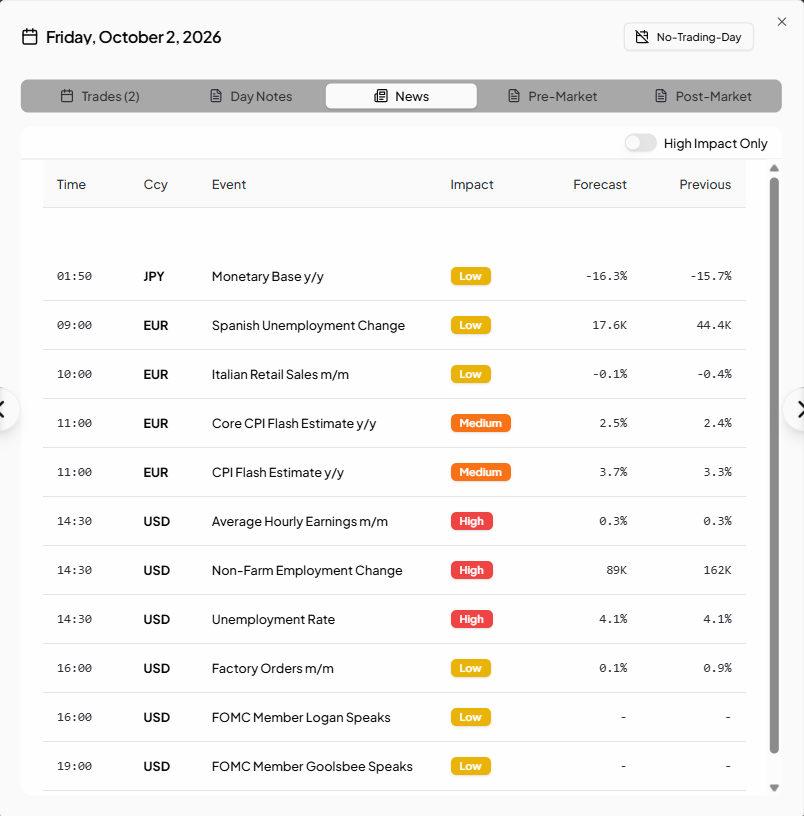Screen dimensions: 804x816
Task: Select the Monetary Base y/y event
Action: pyautogui.click(x=394, y=276)
